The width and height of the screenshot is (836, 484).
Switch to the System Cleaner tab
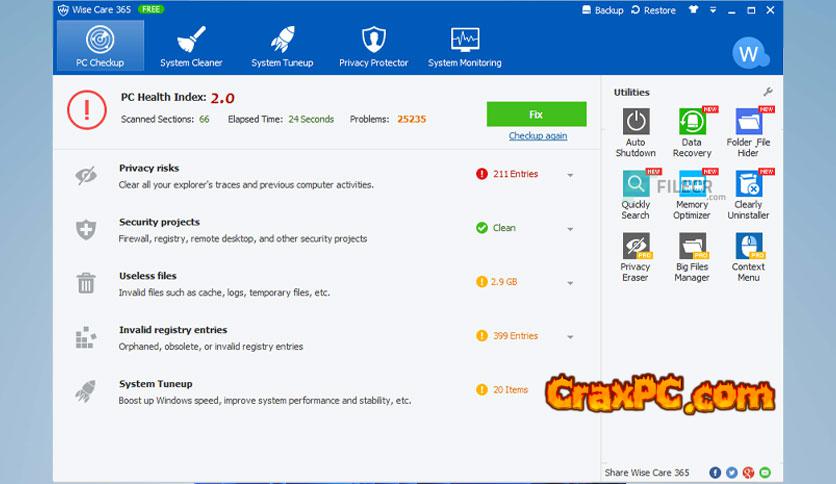point(191,47)
